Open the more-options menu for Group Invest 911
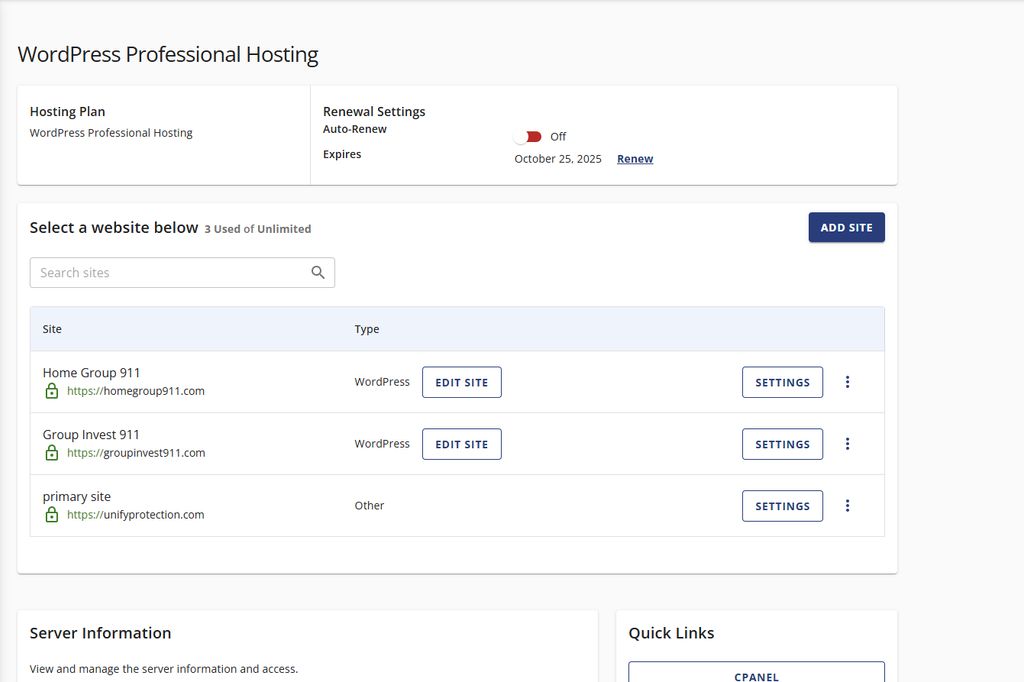This screenshot has width=1024, height=682. pyautogui.click(x=847, y=444)
